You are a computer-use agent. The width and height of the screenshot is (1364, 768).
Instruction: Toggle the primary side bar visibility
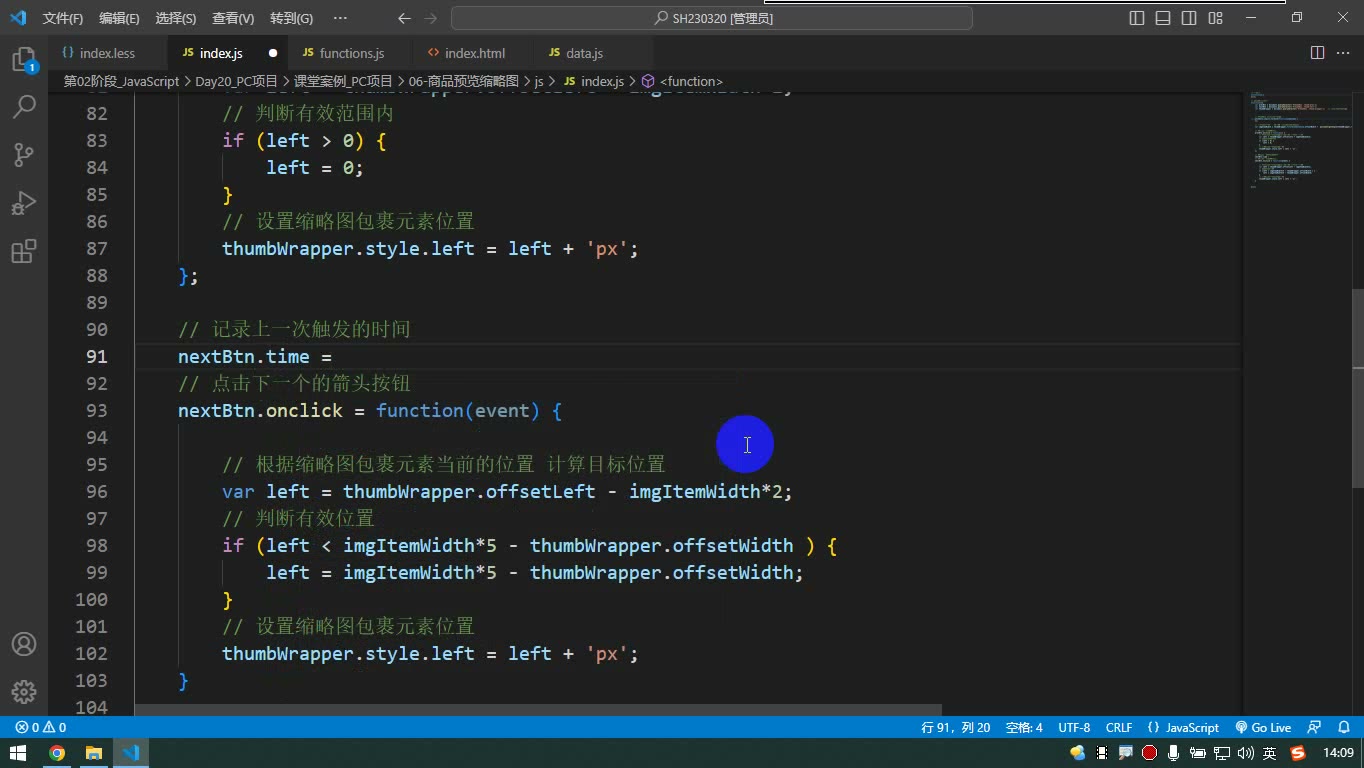[x=1137, y=18]
